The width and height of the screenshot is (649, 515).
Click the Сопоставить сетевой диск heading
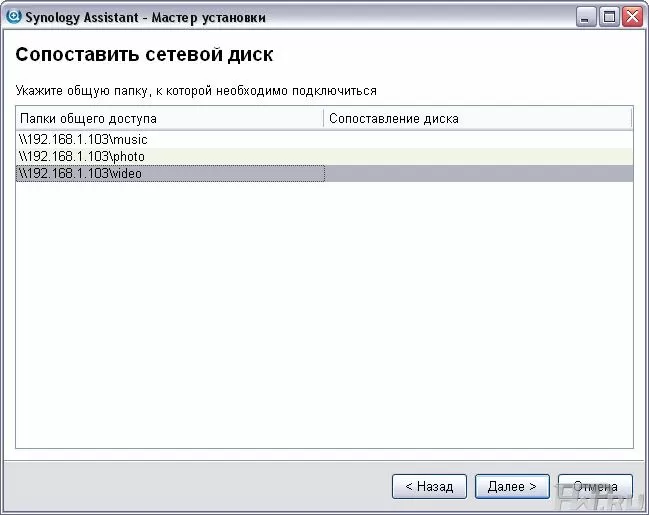144,54
